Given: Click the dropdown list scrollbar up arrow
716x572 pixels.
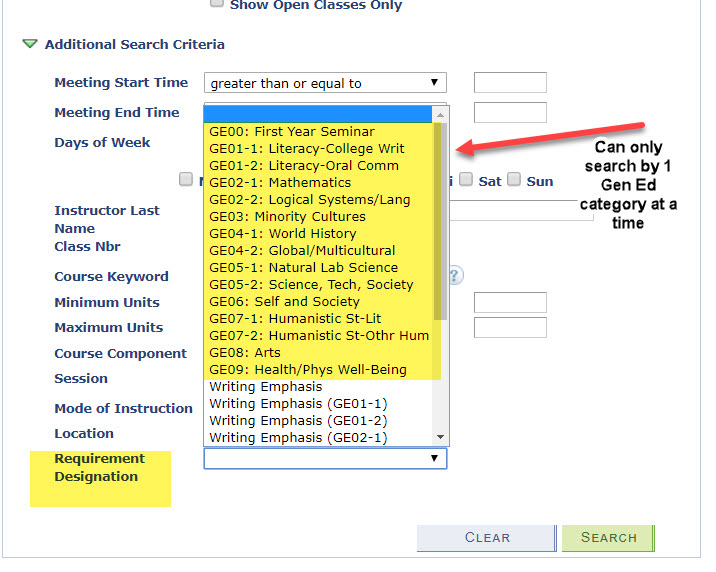Looking at the screenshot, I should click(440, 115).
